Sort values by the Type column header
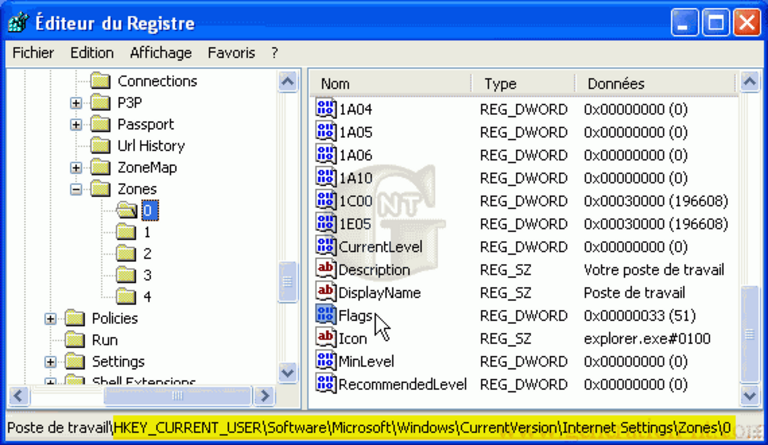This screenshot has width=768, height=445. click(523, 84)
